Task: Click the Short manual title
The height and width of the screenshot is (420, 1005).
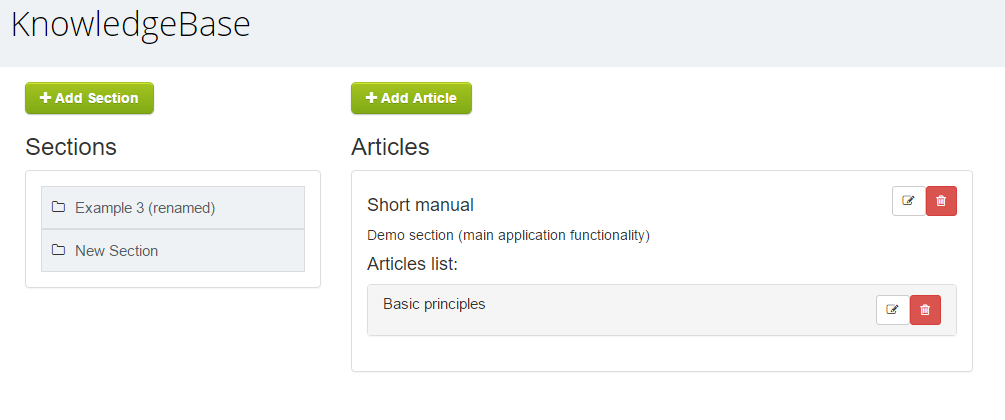Action: [x=420, y=205]
